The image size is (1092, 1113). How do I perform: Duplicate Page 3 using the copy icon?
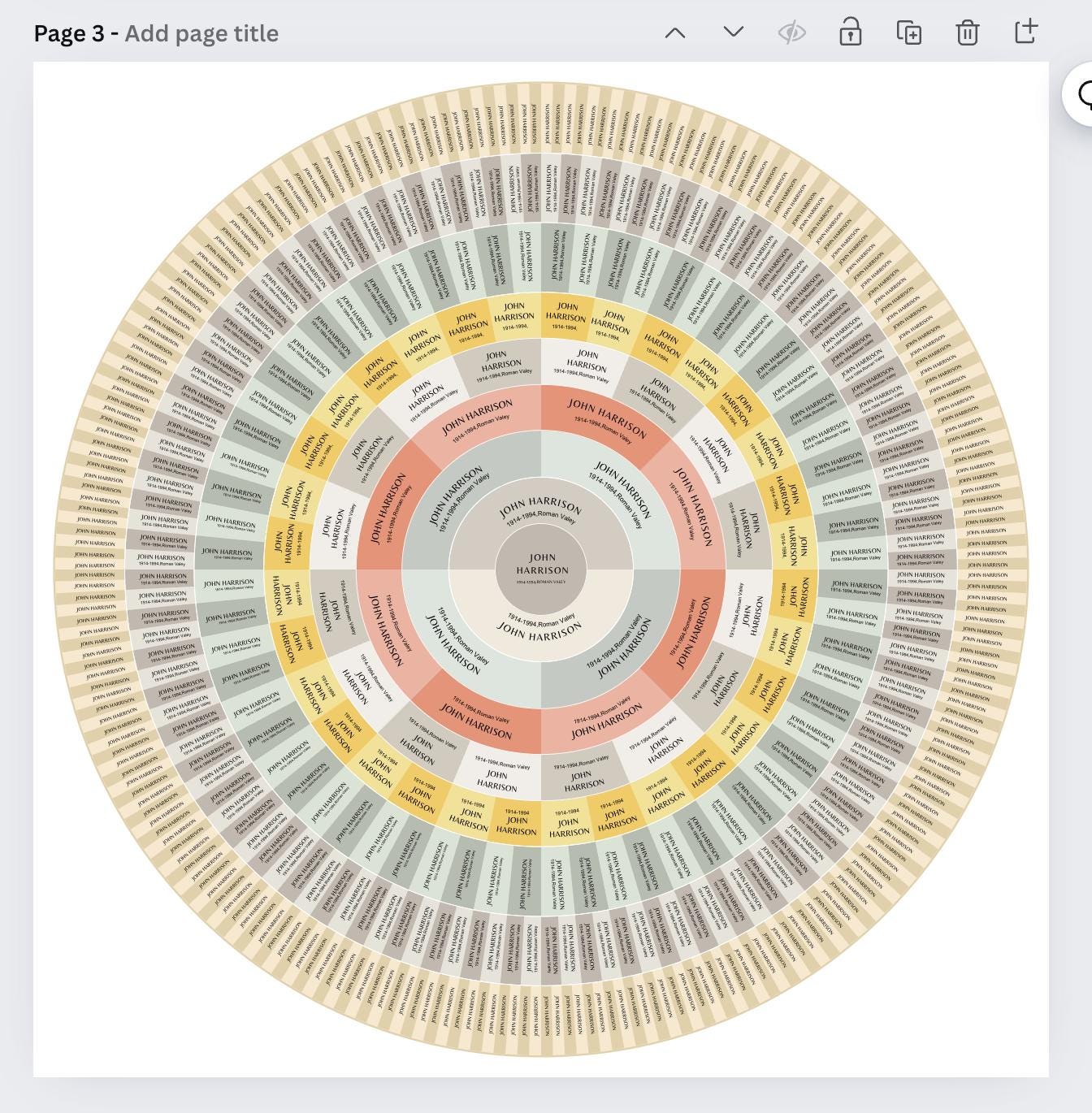click(908, 32)
